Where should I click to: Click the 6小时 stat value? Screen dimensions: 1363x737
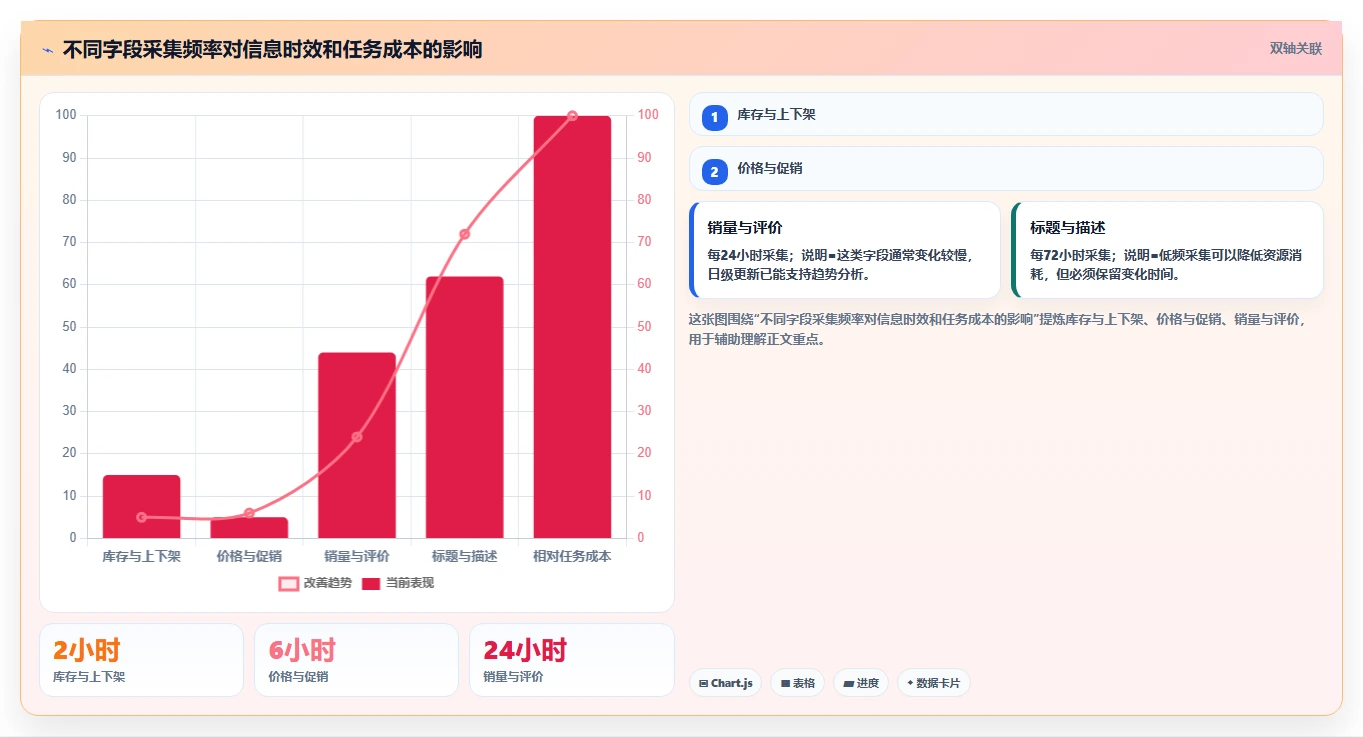pos(302,650)
